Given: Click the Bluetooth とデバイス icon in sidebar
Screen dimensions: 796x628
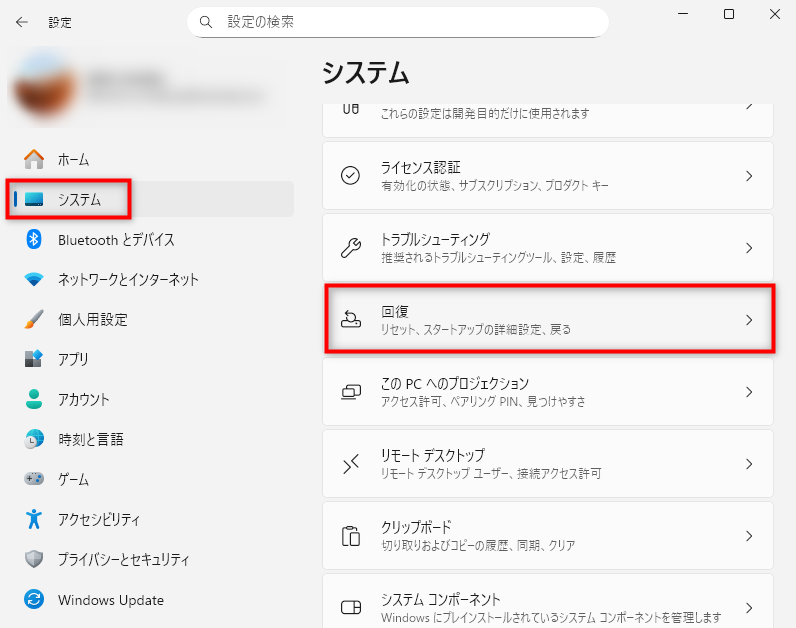Looking at the screenshot, I should pos(34,240).
